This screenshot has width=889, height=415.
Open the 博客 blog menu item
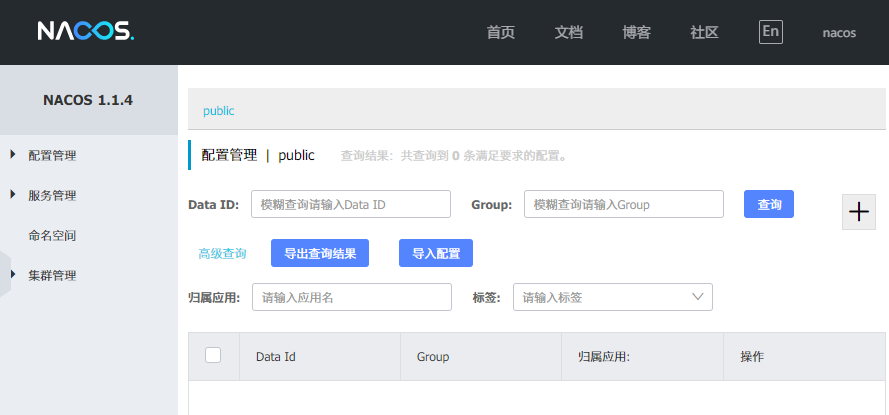[x=637, y=32]
